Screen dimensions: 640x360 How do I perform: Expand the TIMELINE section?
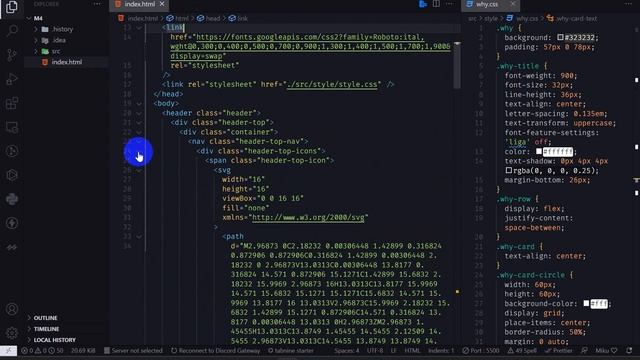(46, 329)
